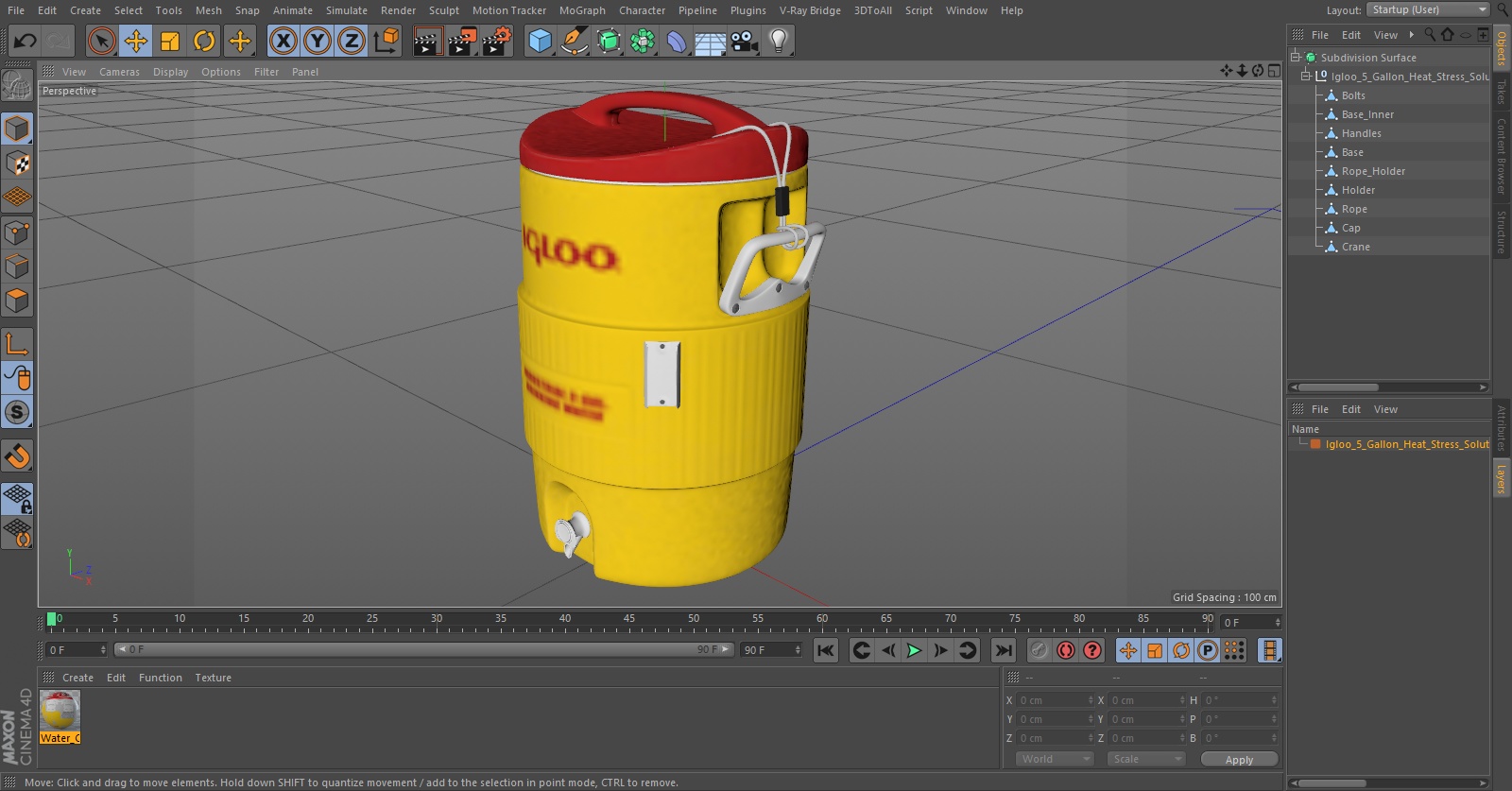Open the MoGraph Array green icon

643,41
